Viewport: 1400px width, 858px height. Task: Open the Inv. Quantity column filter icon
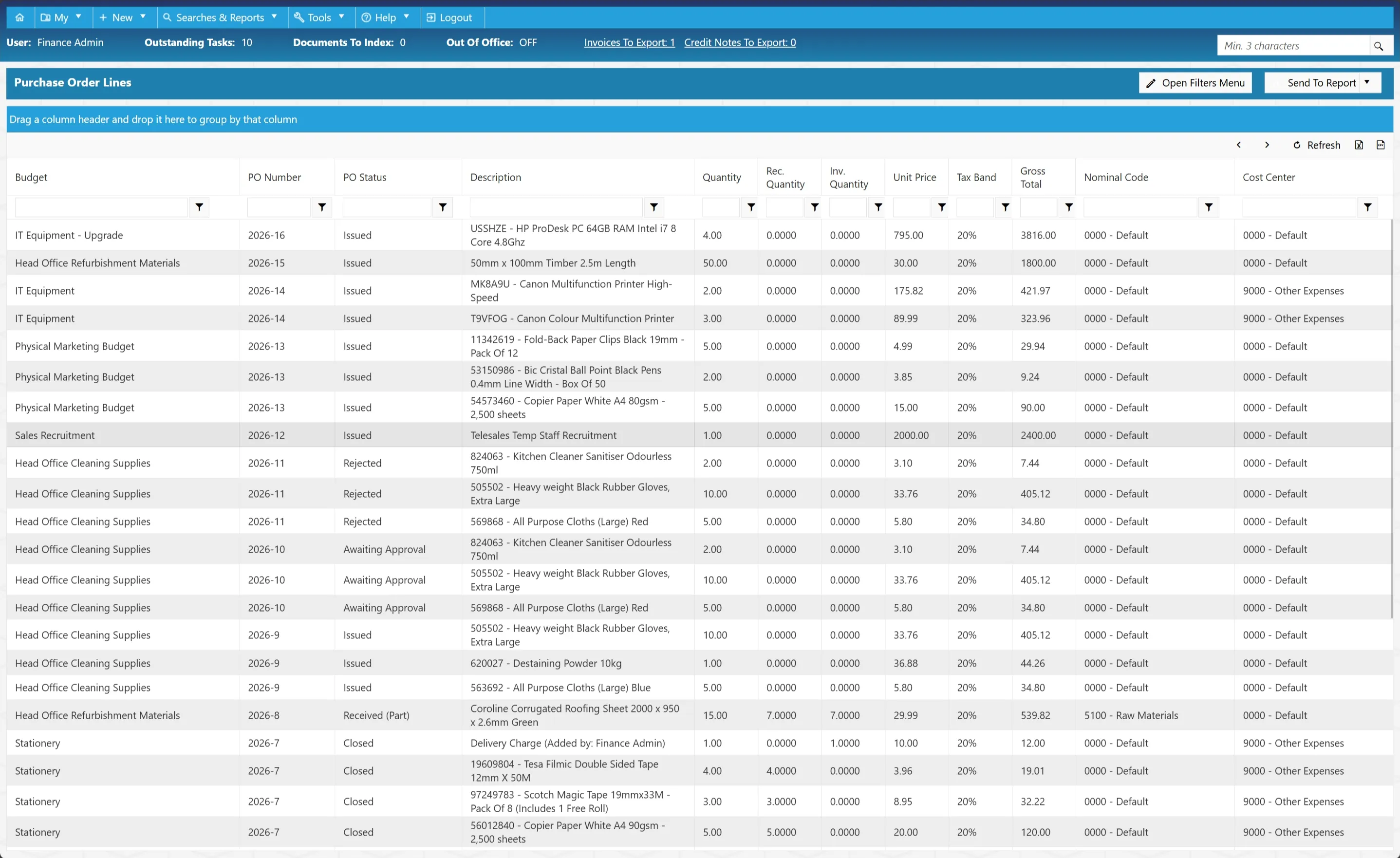coord(878,207)
